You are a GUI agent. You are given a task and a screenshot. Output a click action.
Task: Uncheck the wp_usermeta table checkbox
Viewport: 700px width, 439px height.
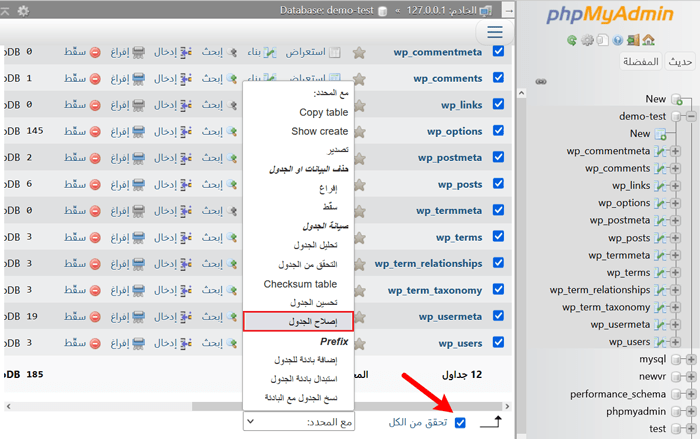pyautogui.click(x=498, y=316)
